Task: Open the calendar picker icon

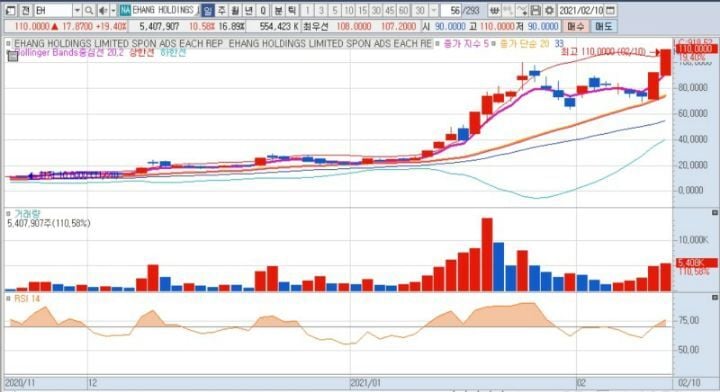Action: [610, 10]
